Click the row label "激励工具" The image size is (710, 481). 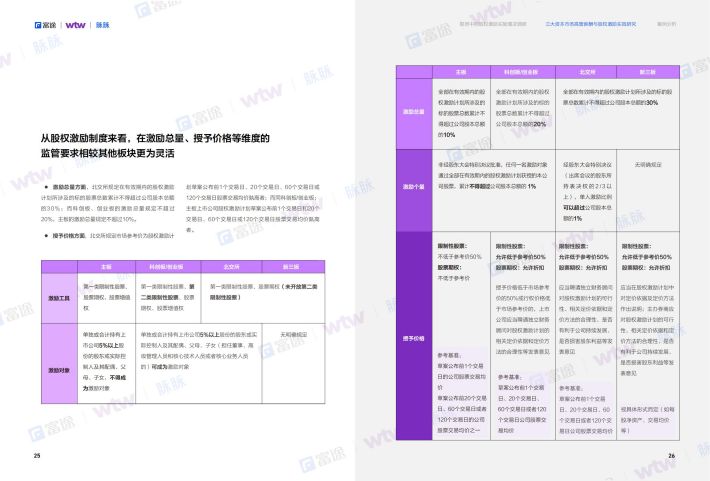click(59, 298)
